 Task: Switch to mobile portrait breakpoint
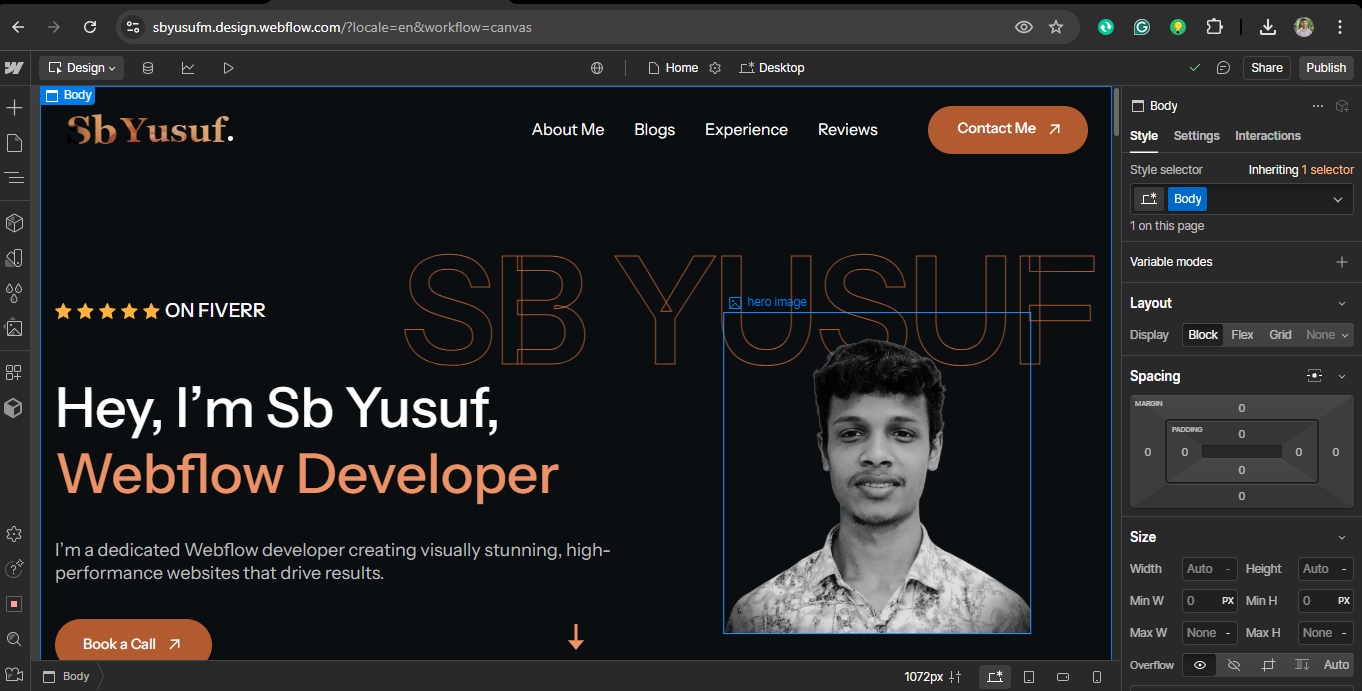click(x=1097, y=677)
